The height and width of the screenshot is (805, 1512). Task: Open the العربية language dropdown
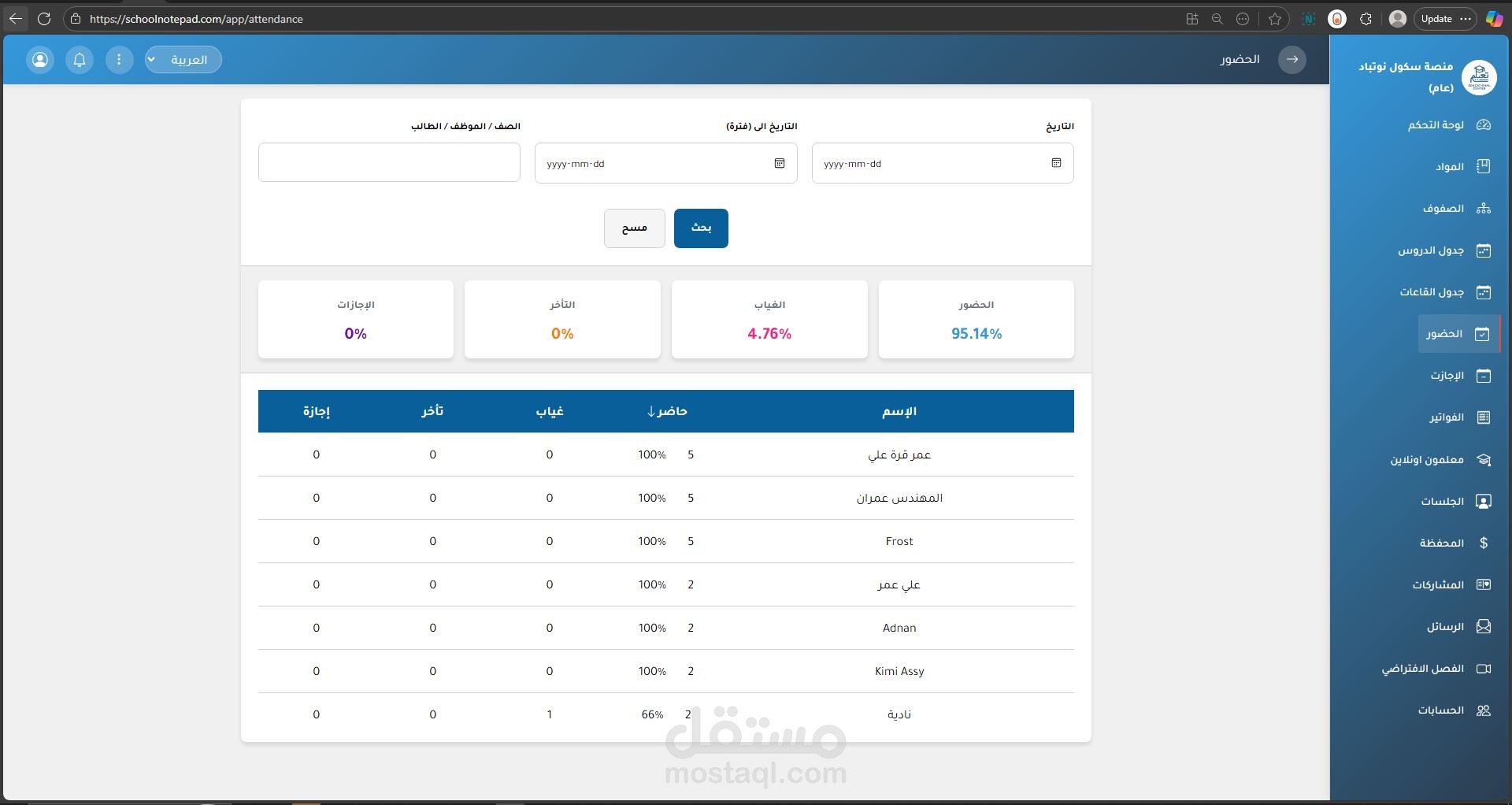click(x=183, y=60)
